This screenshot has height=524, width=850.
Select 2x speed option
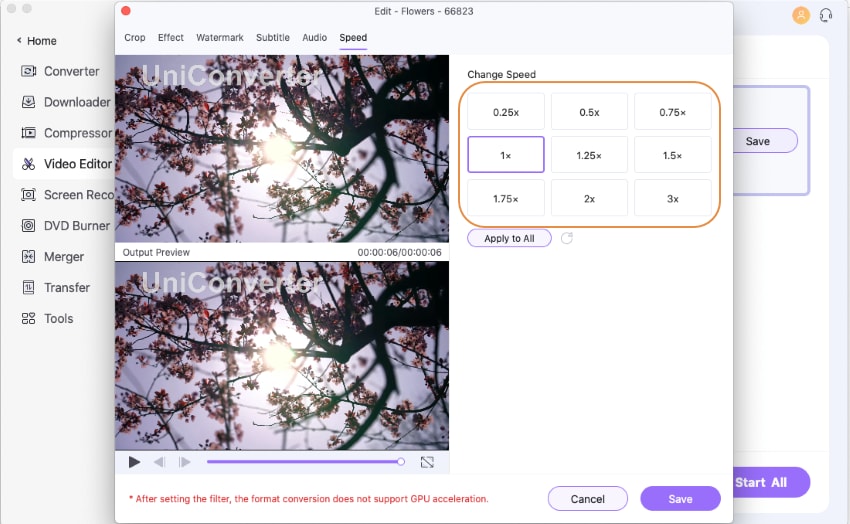click(x=589, y=198)
